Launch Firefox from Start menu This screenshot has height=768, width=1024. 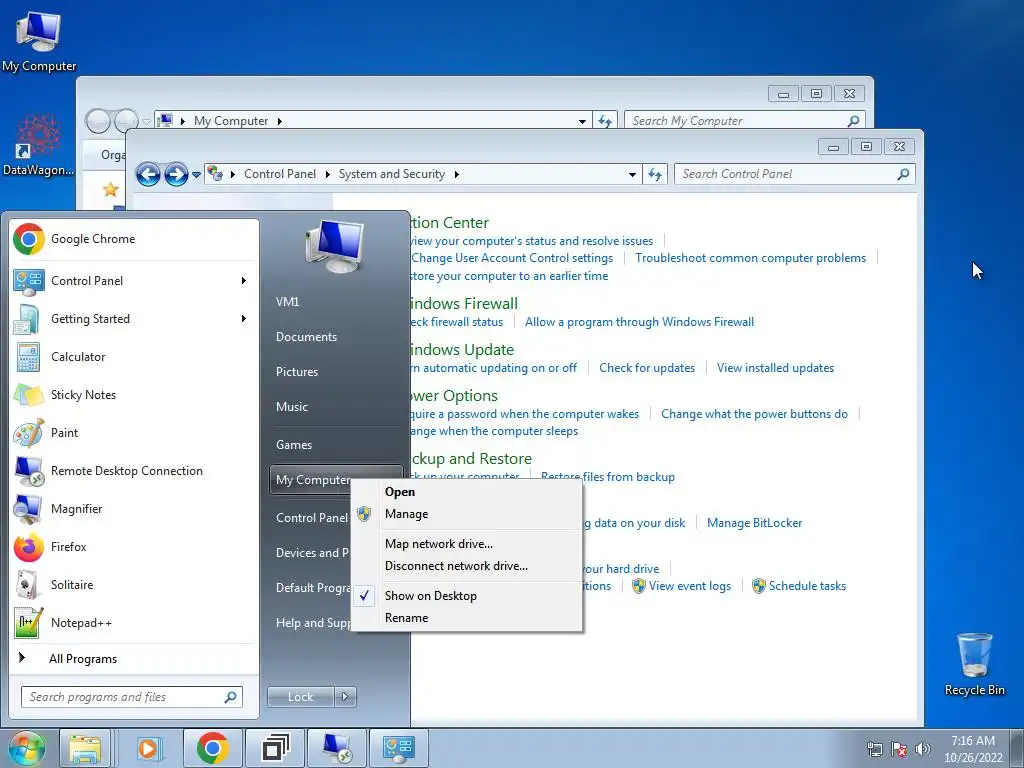tap(134, 547)
